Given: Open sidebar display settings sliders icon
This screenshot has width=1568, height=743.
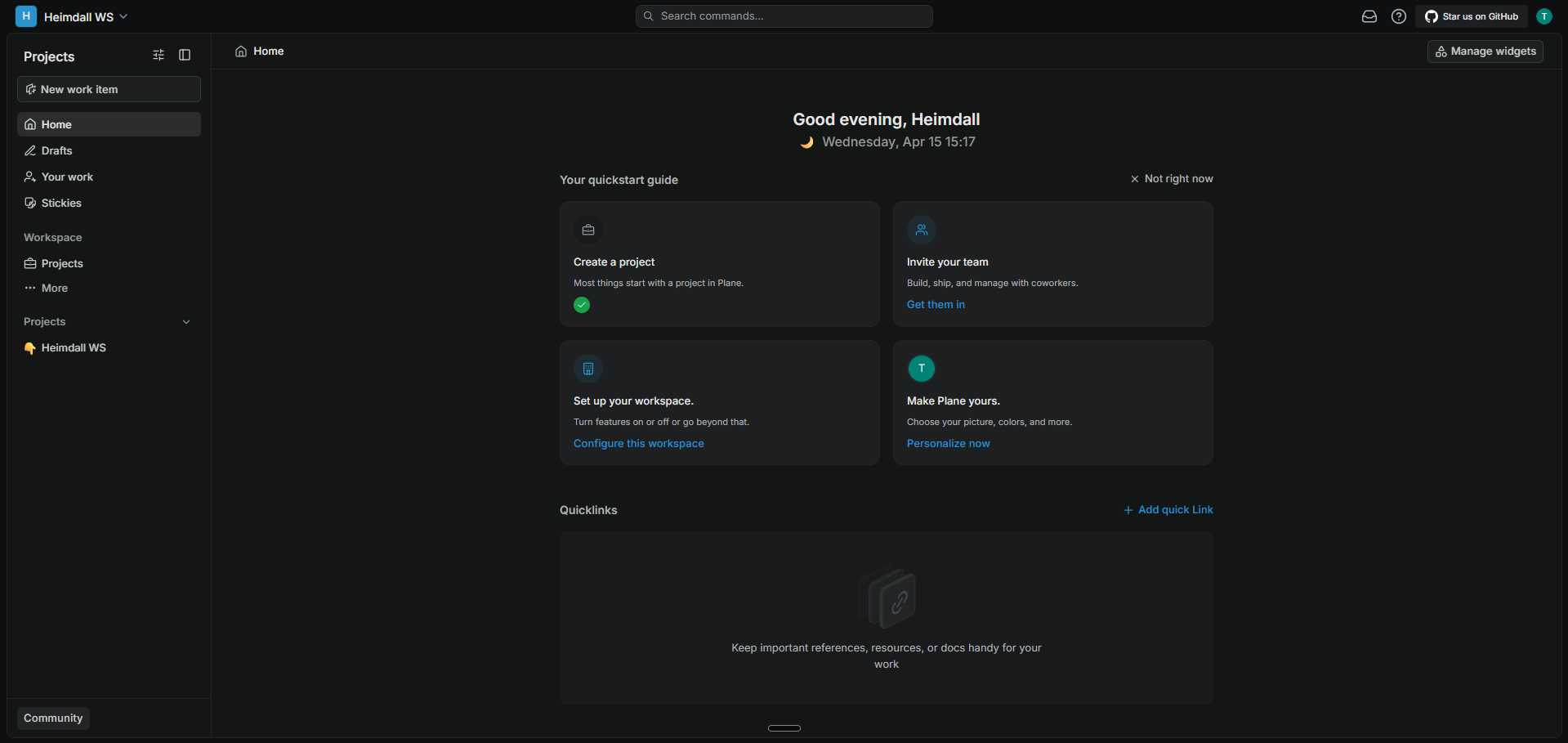Looking at the screenshot, I should pyautogui.click(x=159, y=55).
